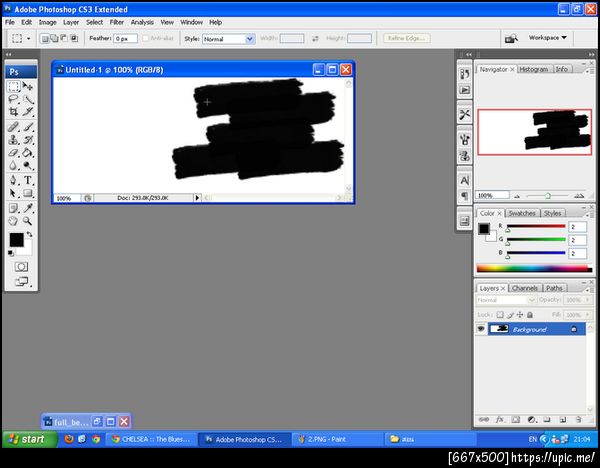Toggle Quick Mask mode
The width and height of the screenshot is (600, 468).
coord(21,267)
